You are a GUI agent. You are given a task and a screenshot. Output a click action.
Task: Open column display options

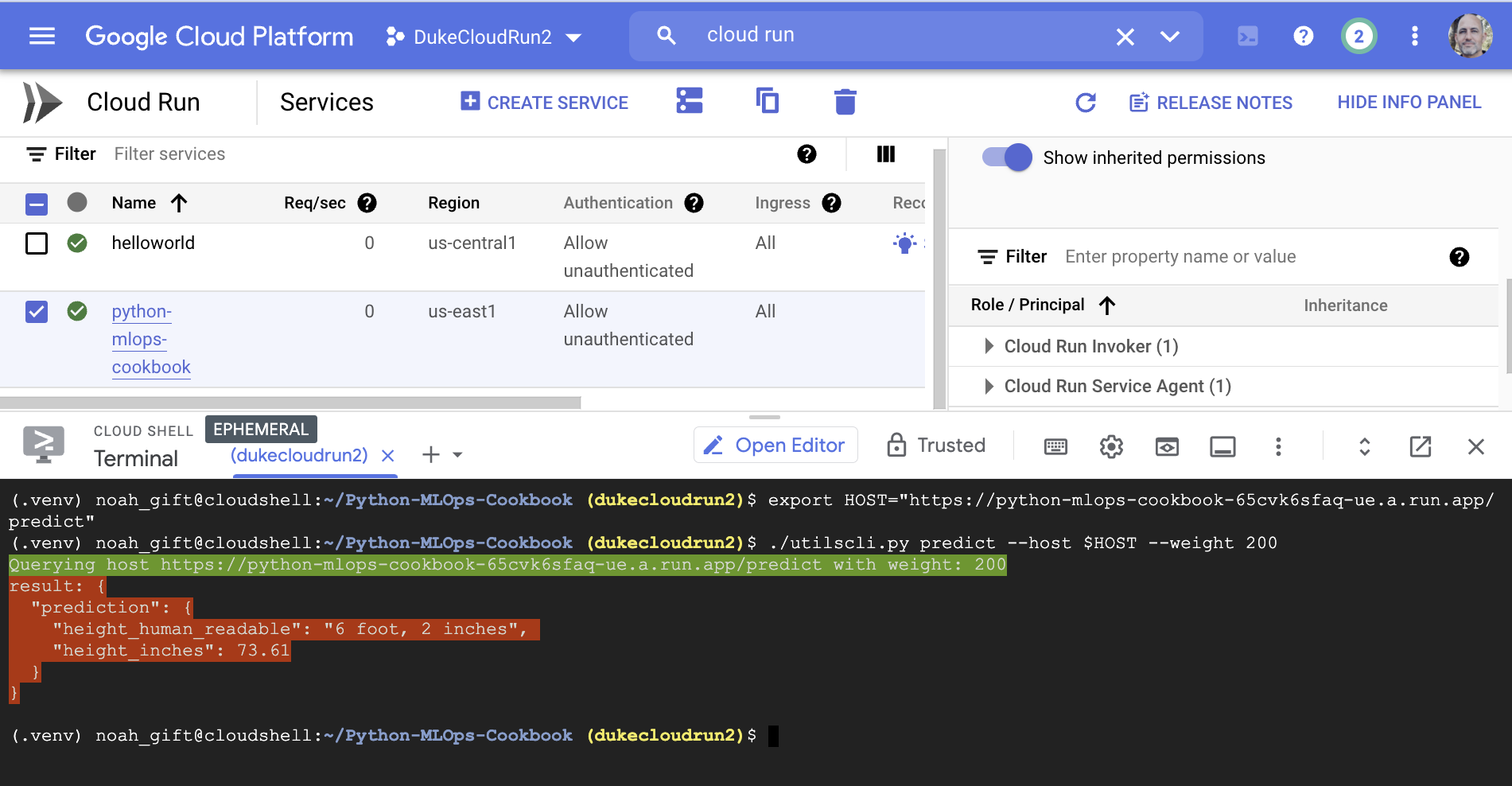pos(885,154)
